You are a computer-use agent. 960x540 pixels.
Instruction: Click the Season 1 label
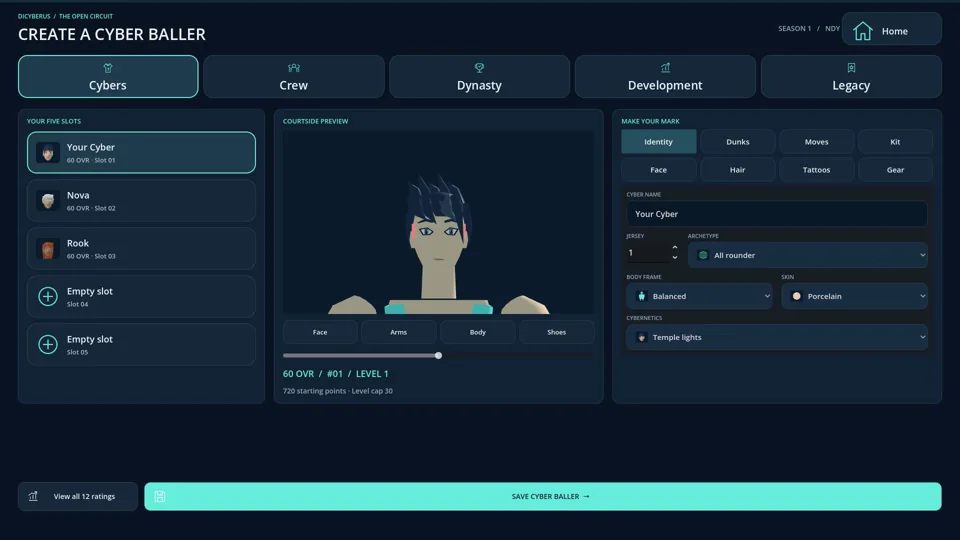coord(795,28)
